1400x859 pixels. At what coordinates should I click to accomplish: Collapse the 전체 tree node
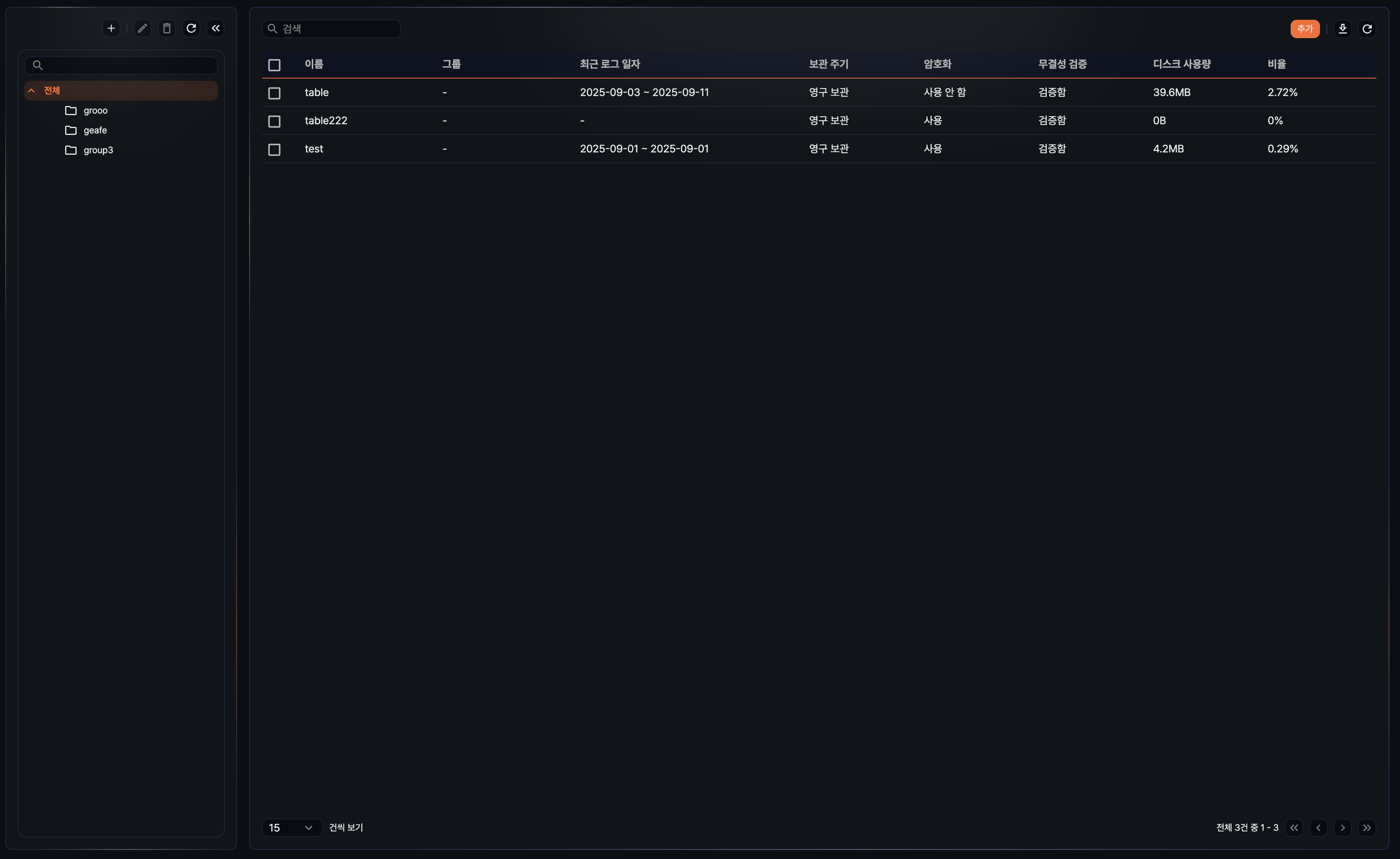click(x=32, y=91)
